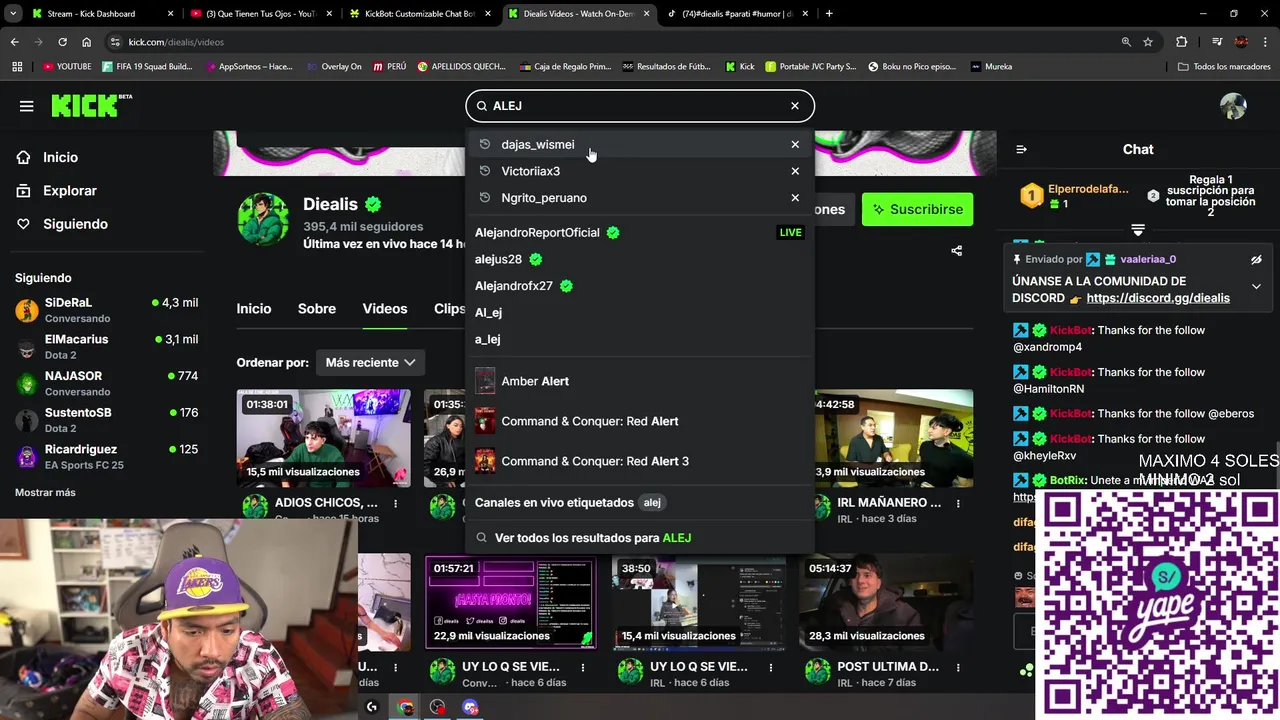Viewport: 1280px width, 720px height.
Task: Click the Kick logo
Action: tap(91, 105)
